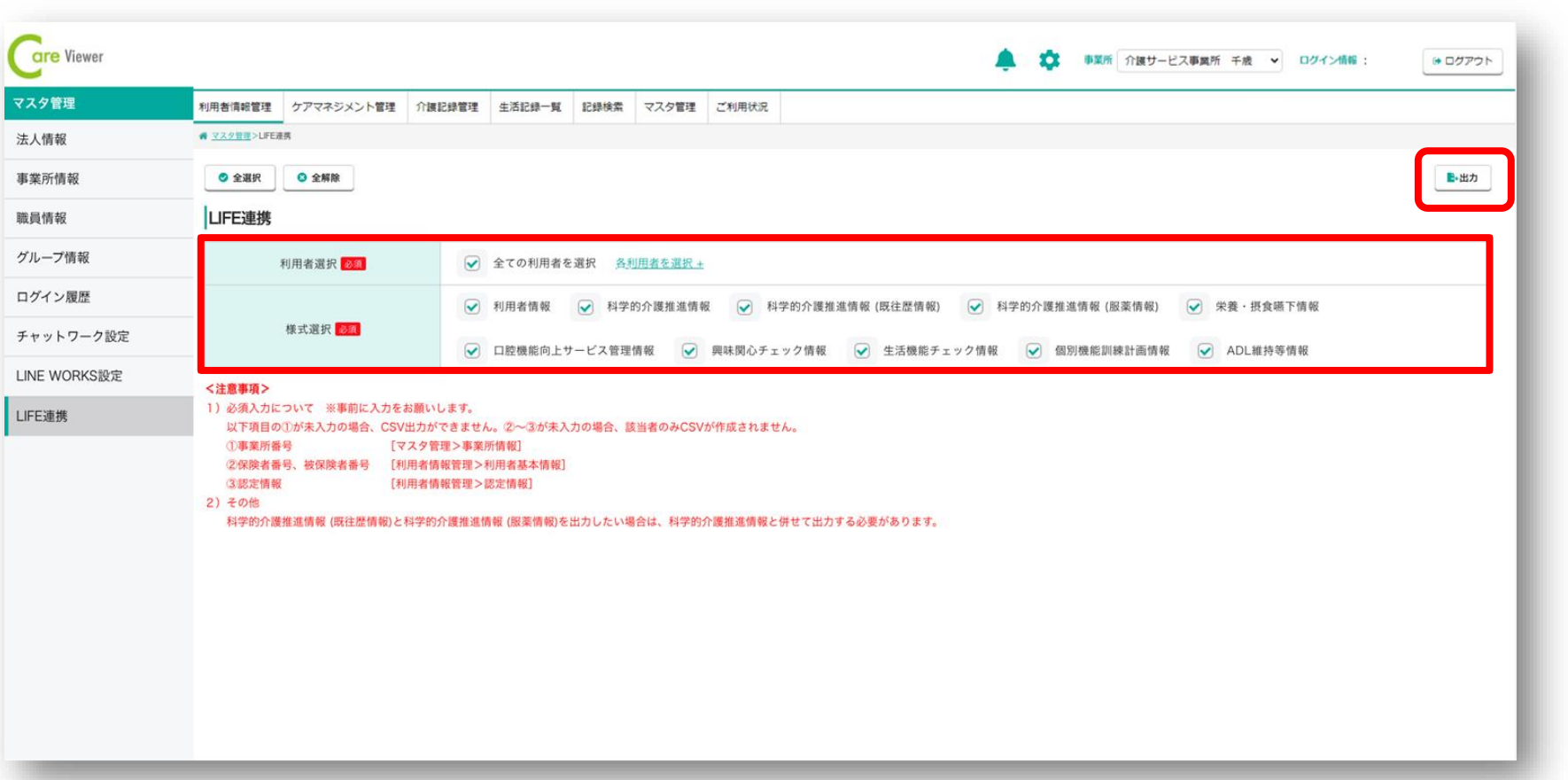
Task: Open the 事業所 facility dropdown
Action: coord(1199,60)
